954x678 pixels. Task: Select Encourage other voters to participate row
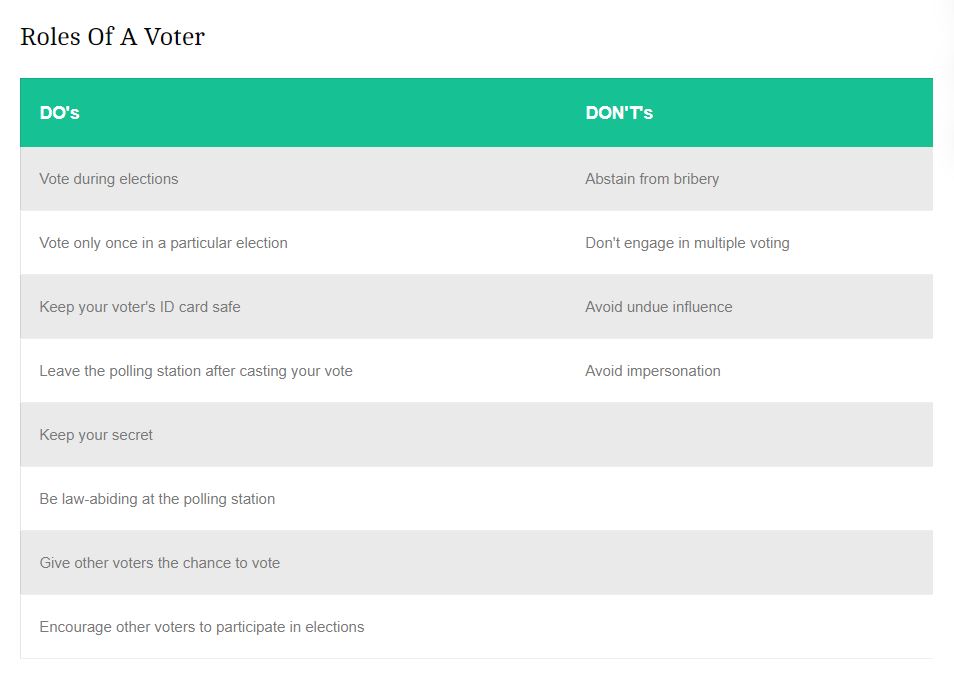coord(202,627)
